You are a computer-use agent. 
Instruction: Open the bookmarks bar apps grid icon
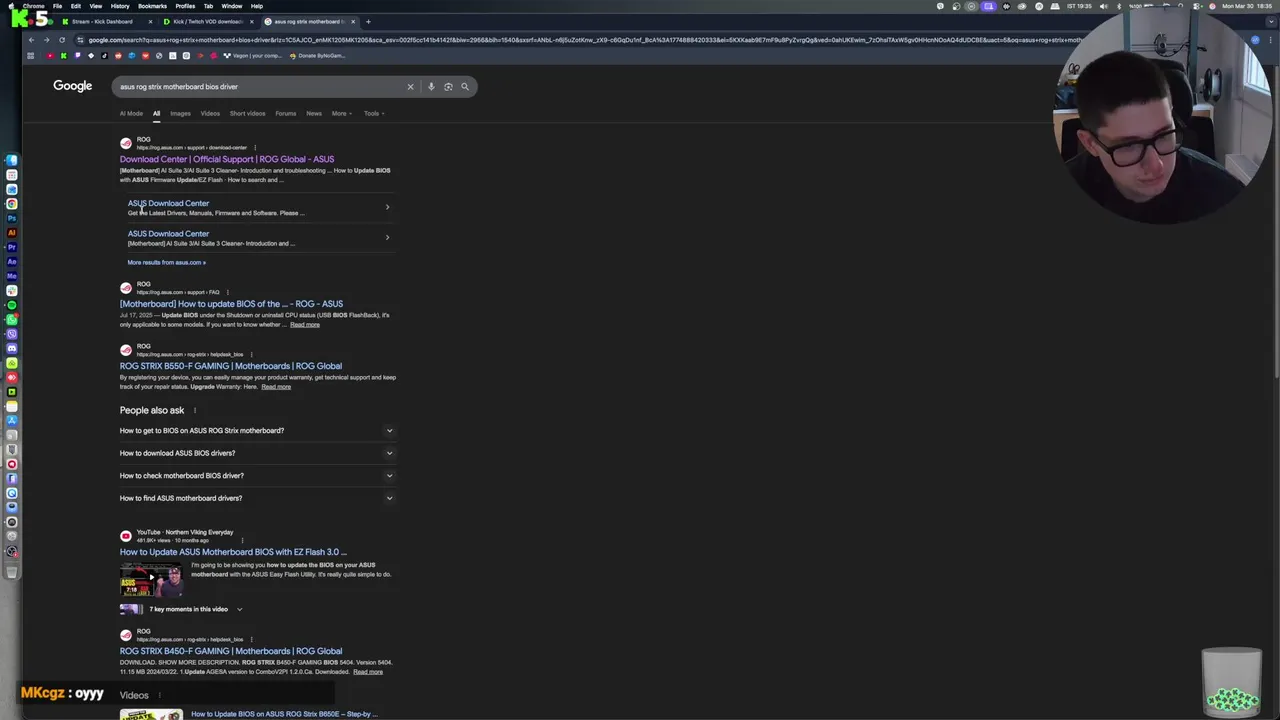pyautogui.click(x=31, y=56)
